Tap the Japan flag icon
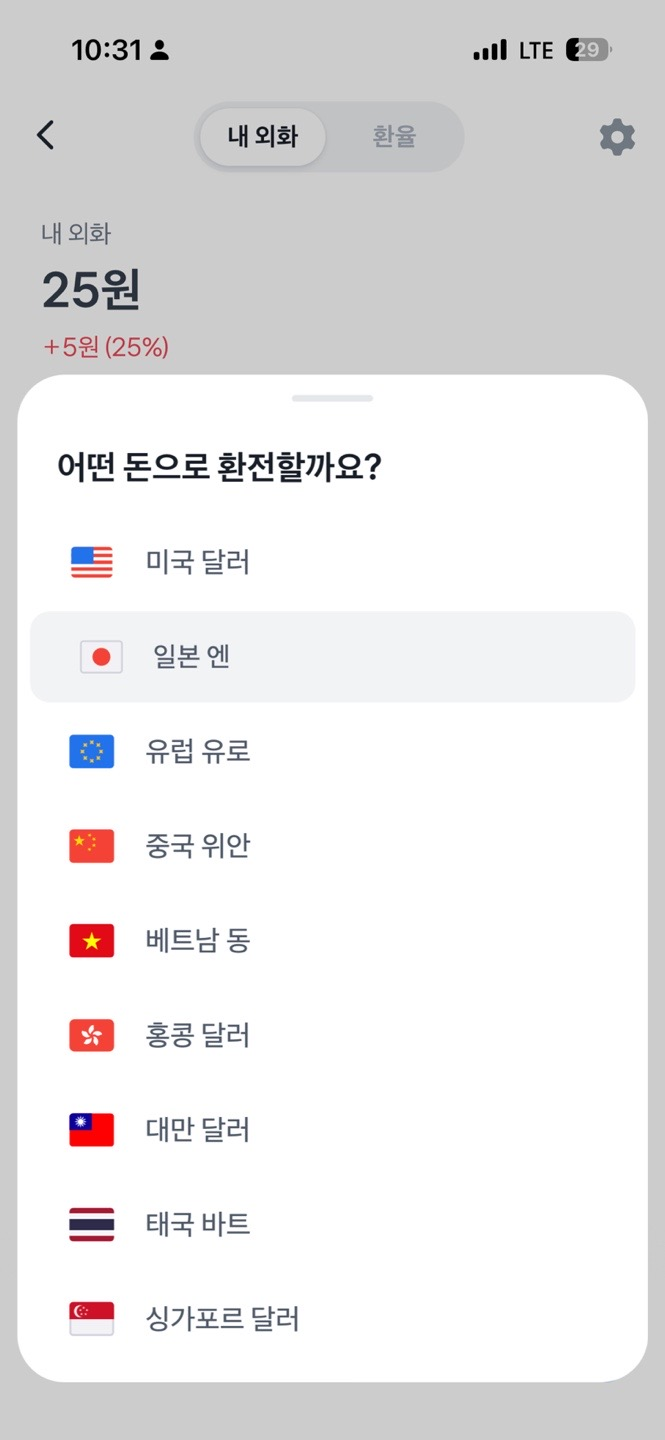Image resolution: width=665 pixels, height=1440 pixels. point(101,657)
